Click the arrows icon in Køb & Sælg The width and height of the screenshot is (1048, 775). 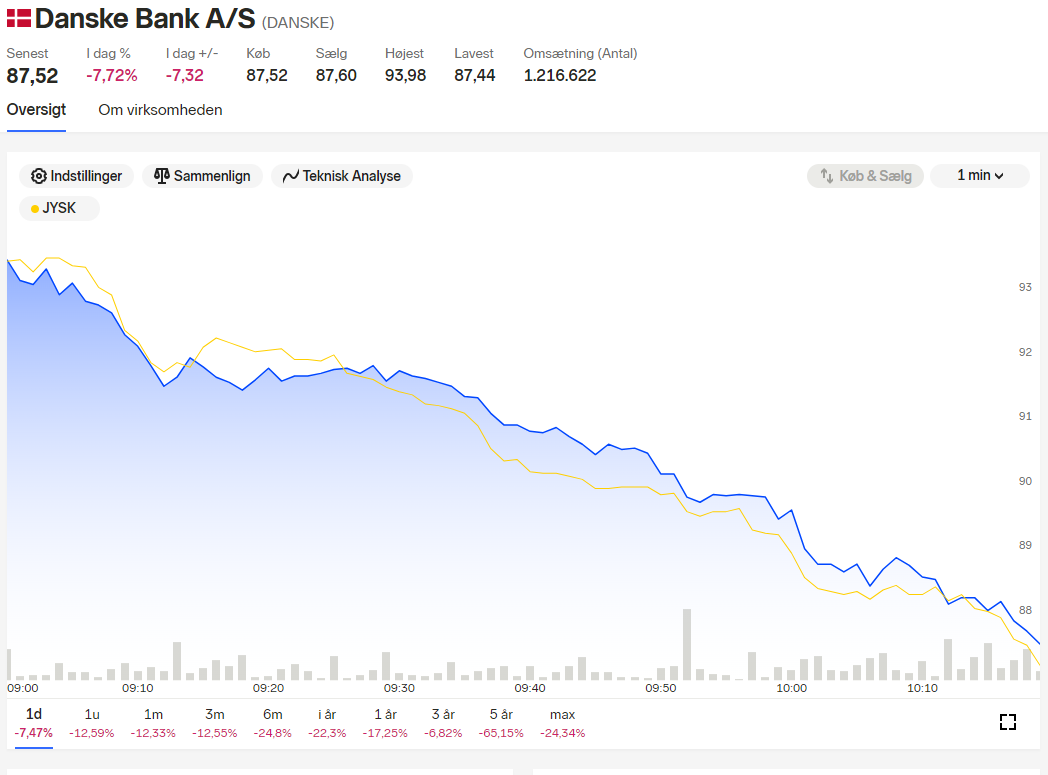[827, 176]
